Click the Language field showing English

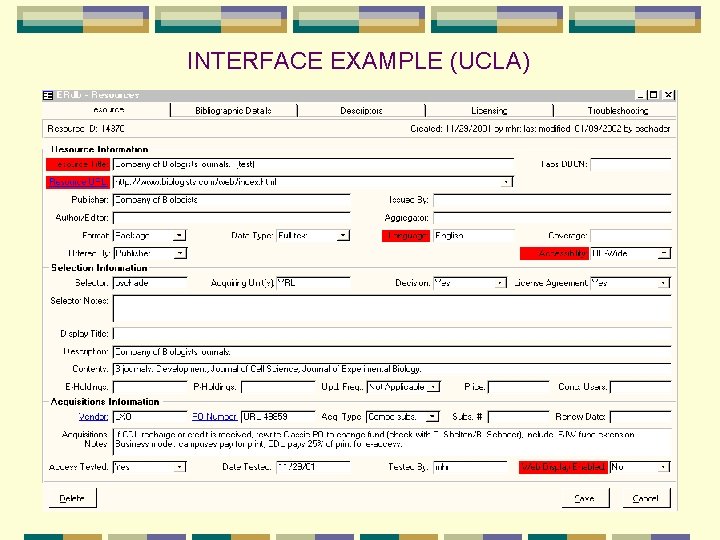click(474, 236)
